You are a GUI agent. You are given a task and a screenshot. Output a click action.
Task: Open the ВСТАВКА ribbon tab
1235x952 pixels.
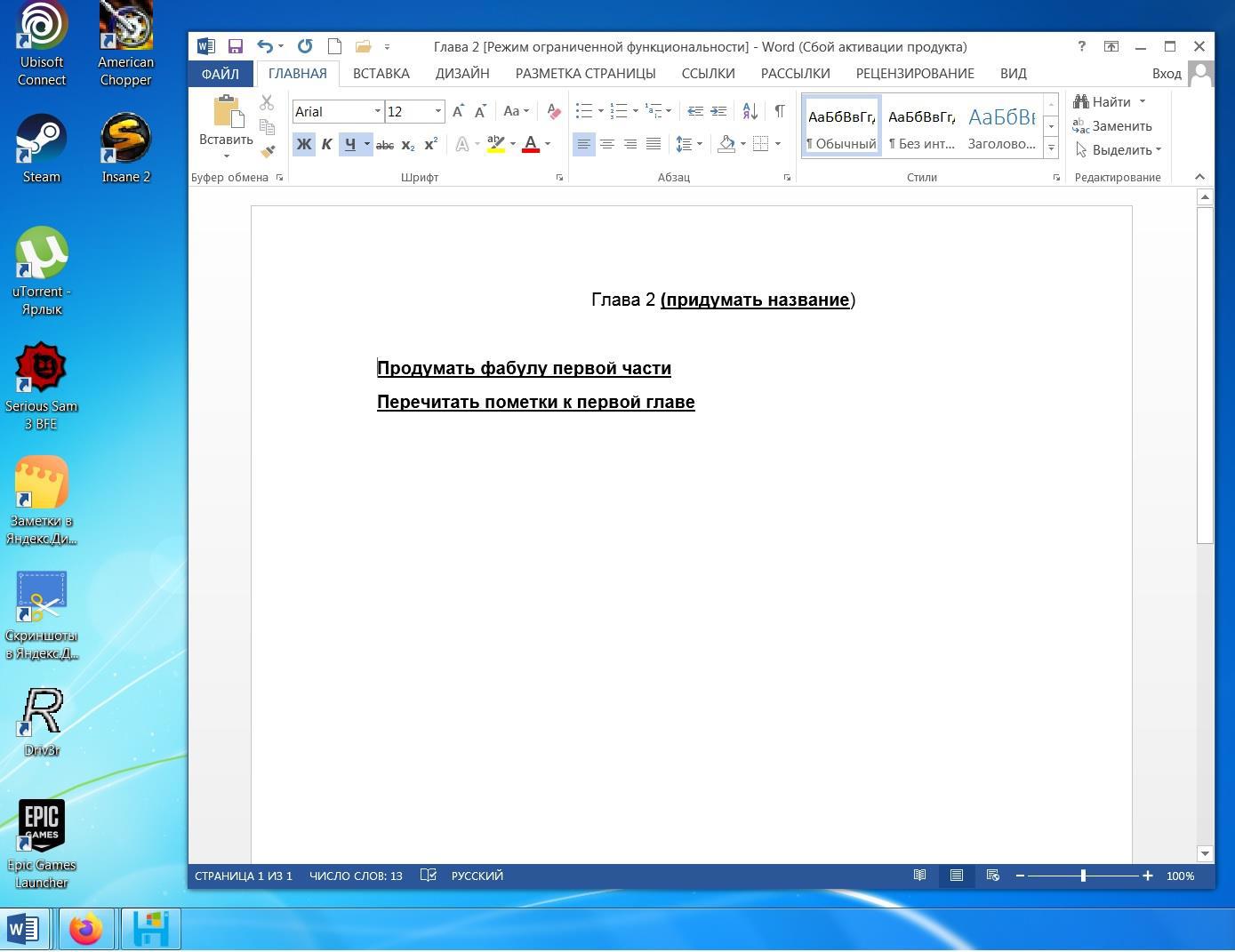pos(381,73)
